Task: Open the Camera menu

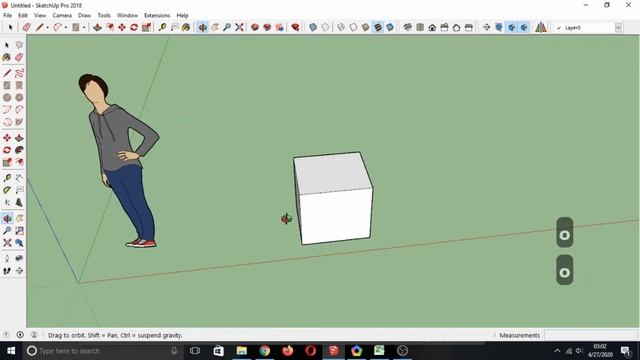Action: click(x=62, y=15)
